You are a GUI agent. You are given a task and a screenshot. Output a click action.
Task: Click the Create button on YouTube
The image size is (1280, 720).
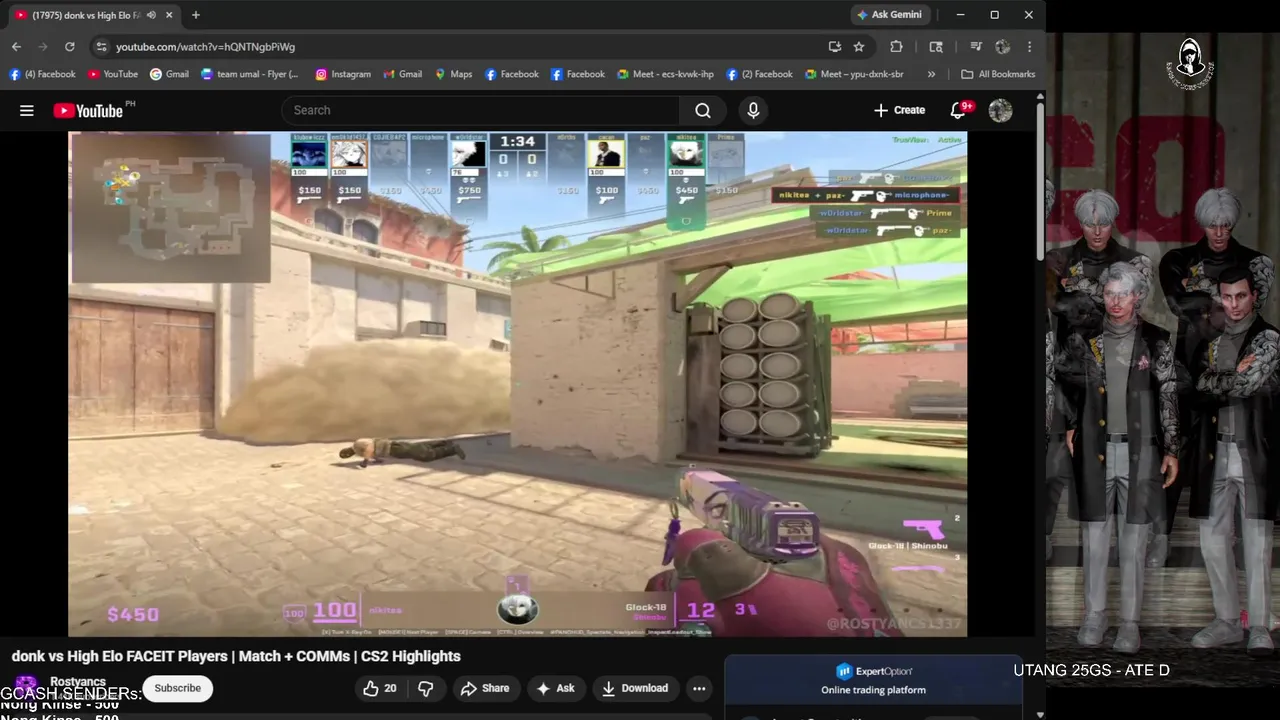tap(899, 110)
